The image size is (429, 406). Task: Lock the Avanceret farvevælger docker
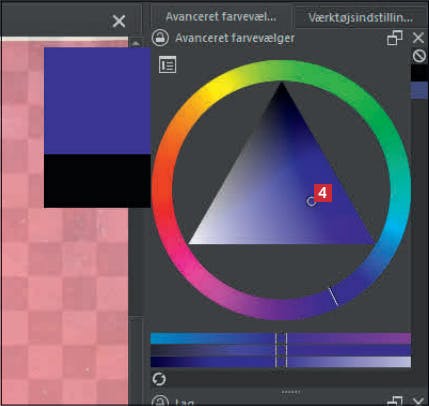pyautogui.click(x=160, y=38)
